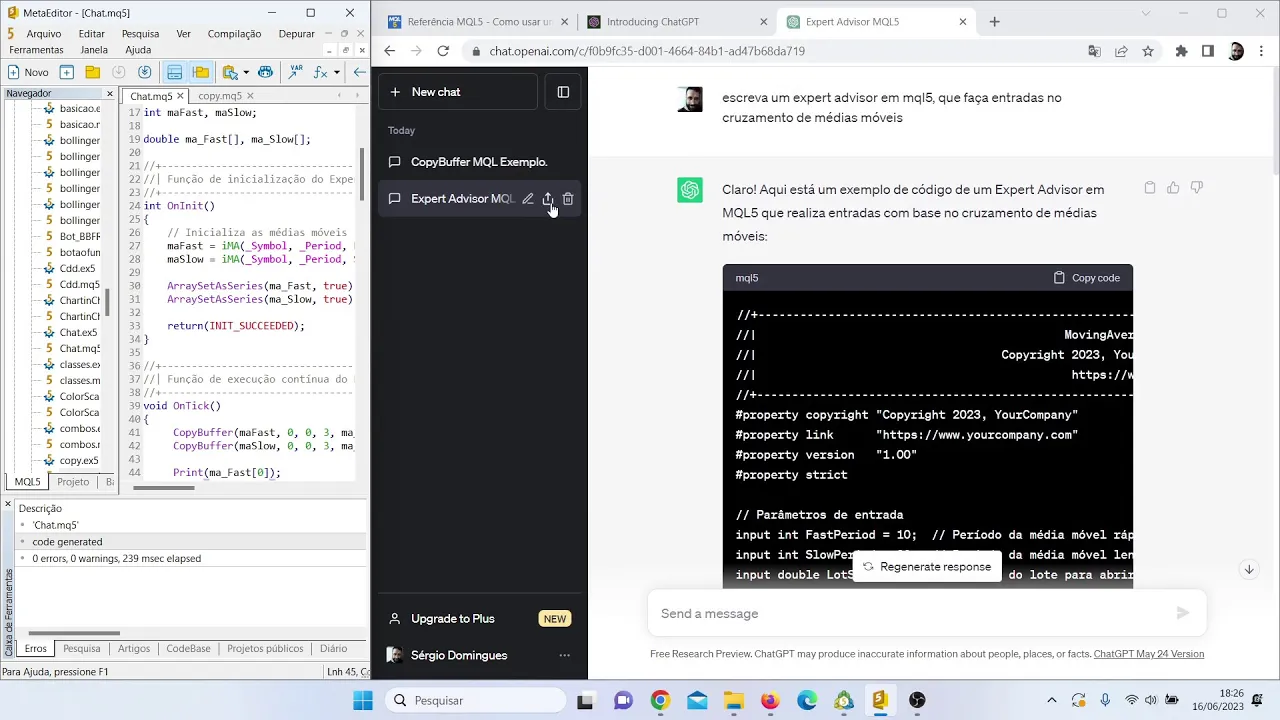Open Firefox from the taskbar
The width and height of the screenshot is (1280, 720).
[x=770, y=700]
